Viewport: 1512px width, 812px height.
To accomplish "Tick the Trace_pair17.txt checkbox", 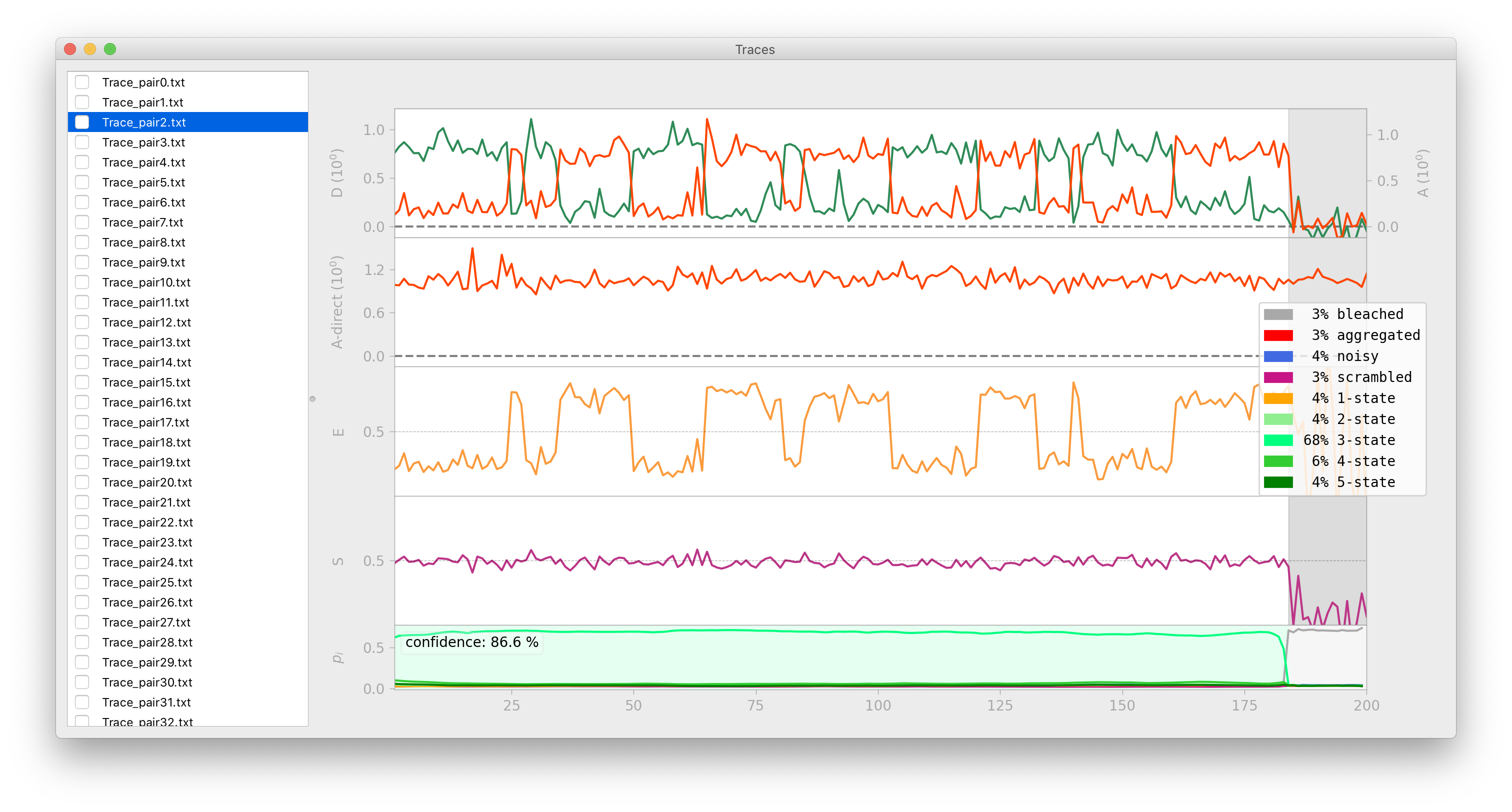I will (82, 422).
